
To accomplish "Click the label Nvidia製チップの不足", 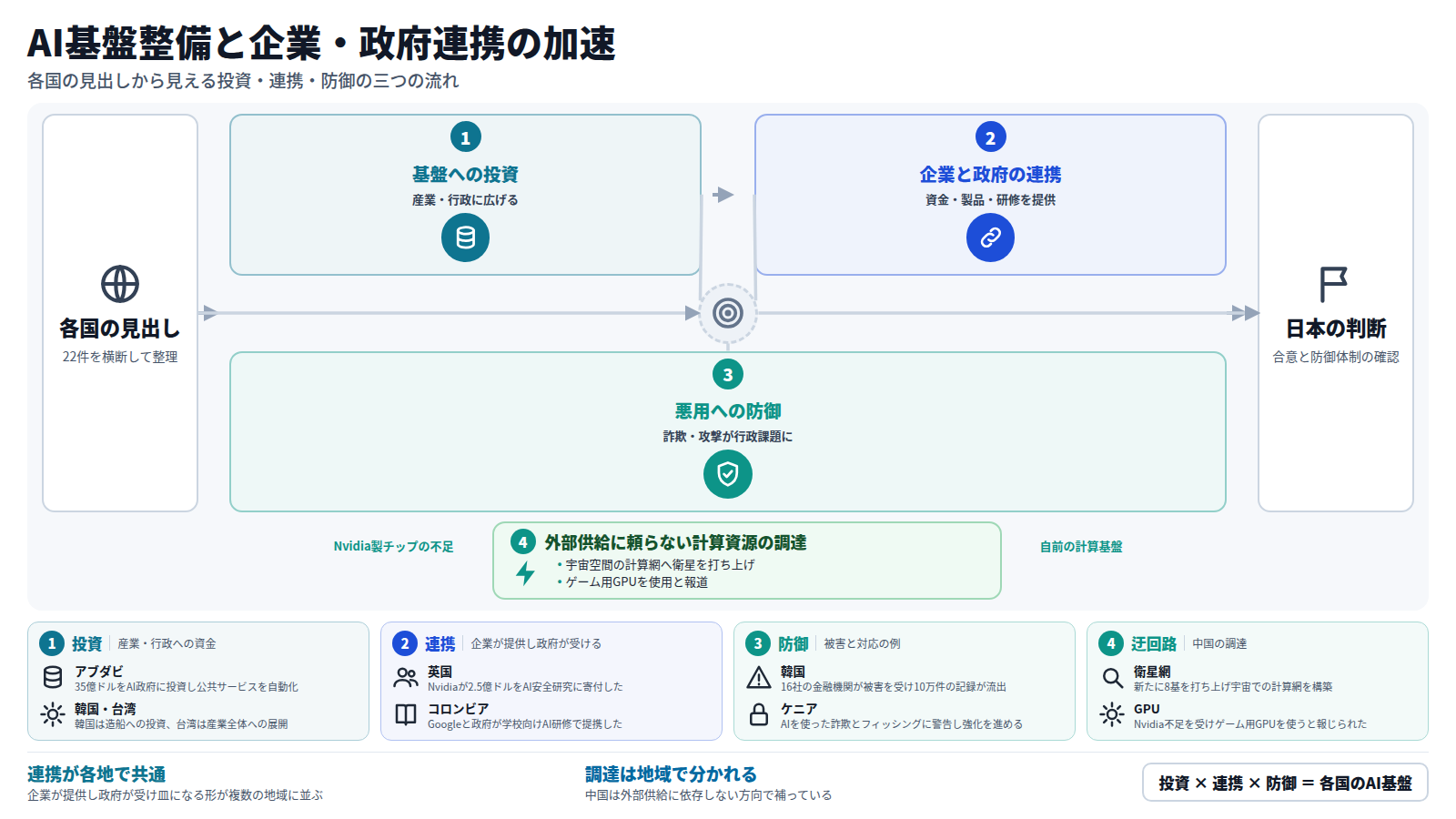I will pyautogui.click(x=393, y=546).
